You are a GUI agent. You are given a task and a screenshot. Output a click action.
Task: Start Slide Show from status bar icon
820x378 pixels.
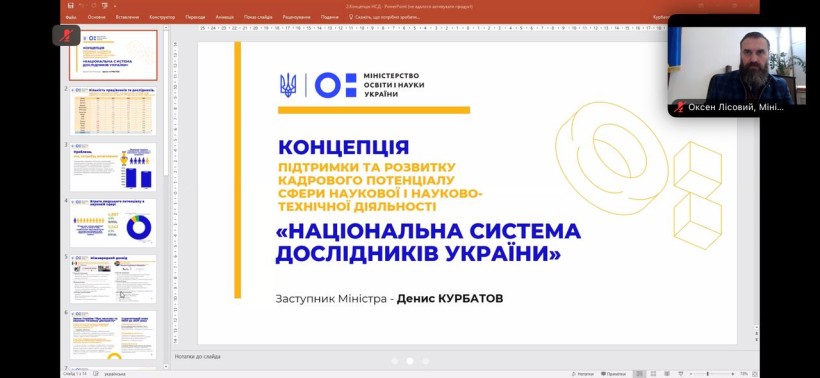click(681, 374)
